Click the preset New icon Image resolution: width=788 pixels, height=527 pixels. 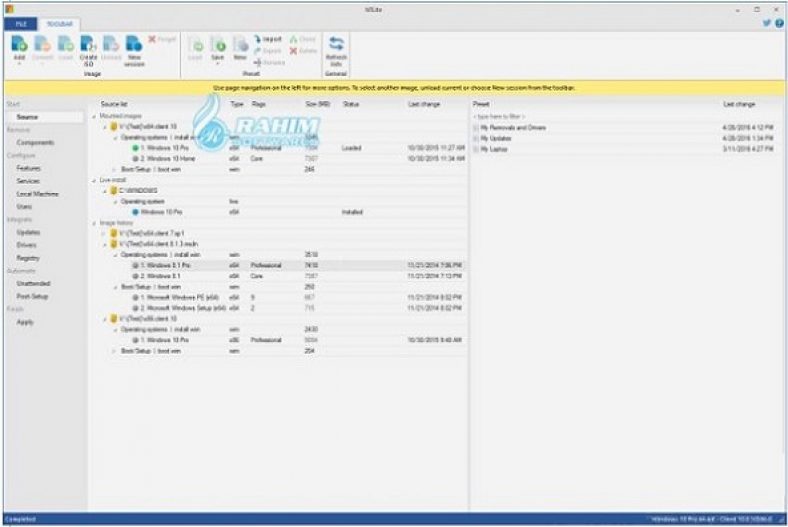coord(240,44)
